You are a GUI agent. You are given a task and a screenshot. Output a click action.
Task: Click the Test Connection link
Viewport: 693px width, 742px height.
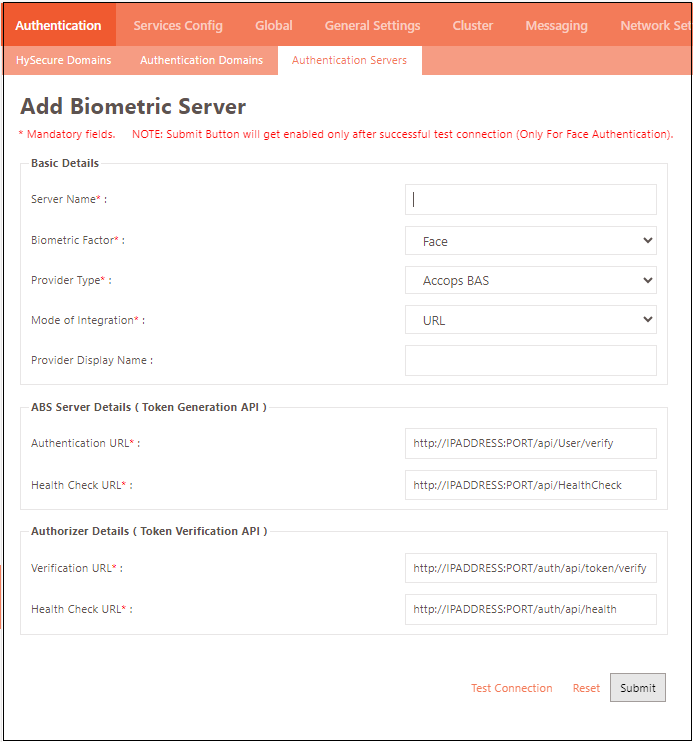(511, 688)
